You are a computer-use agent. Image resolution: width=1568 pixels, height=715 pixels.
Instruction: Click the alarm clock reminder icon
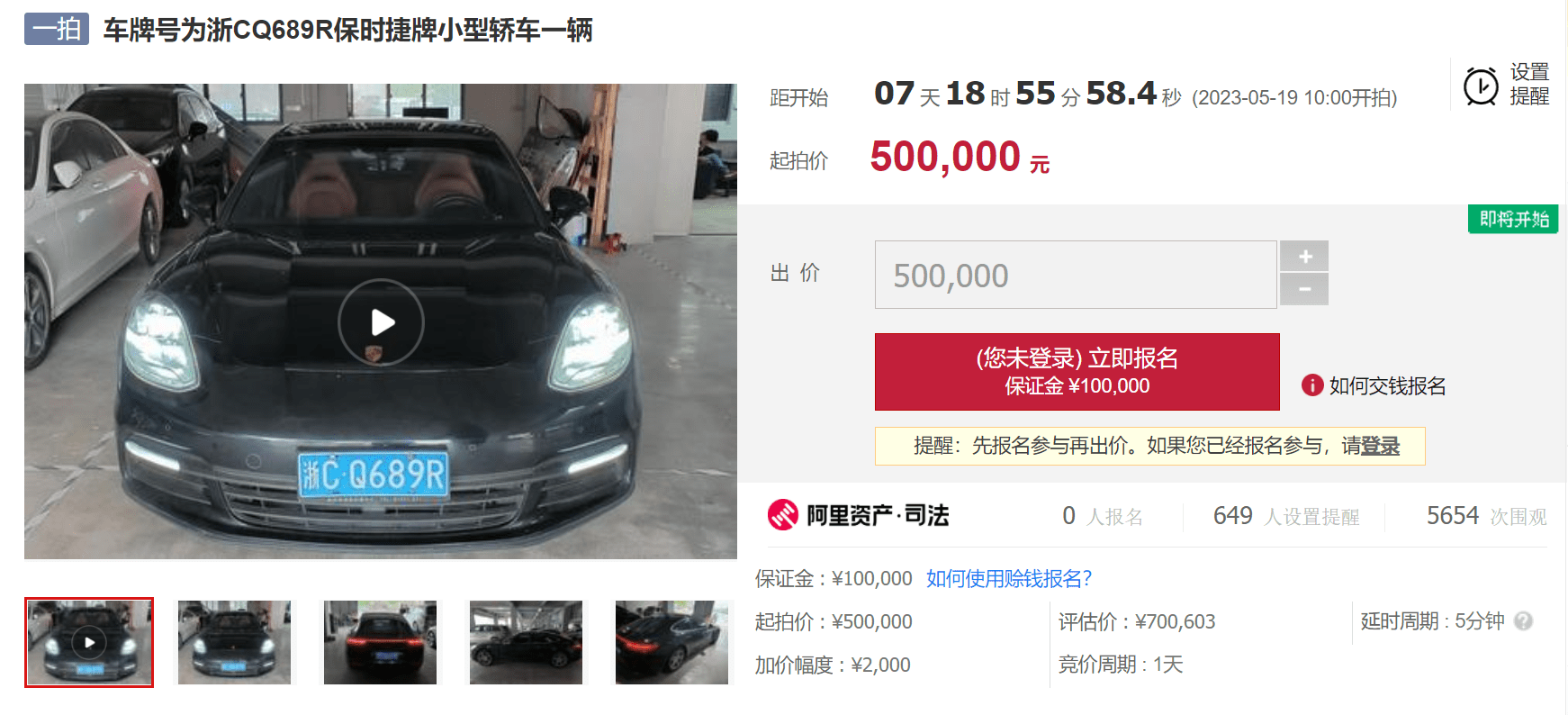click(1481, 86)
